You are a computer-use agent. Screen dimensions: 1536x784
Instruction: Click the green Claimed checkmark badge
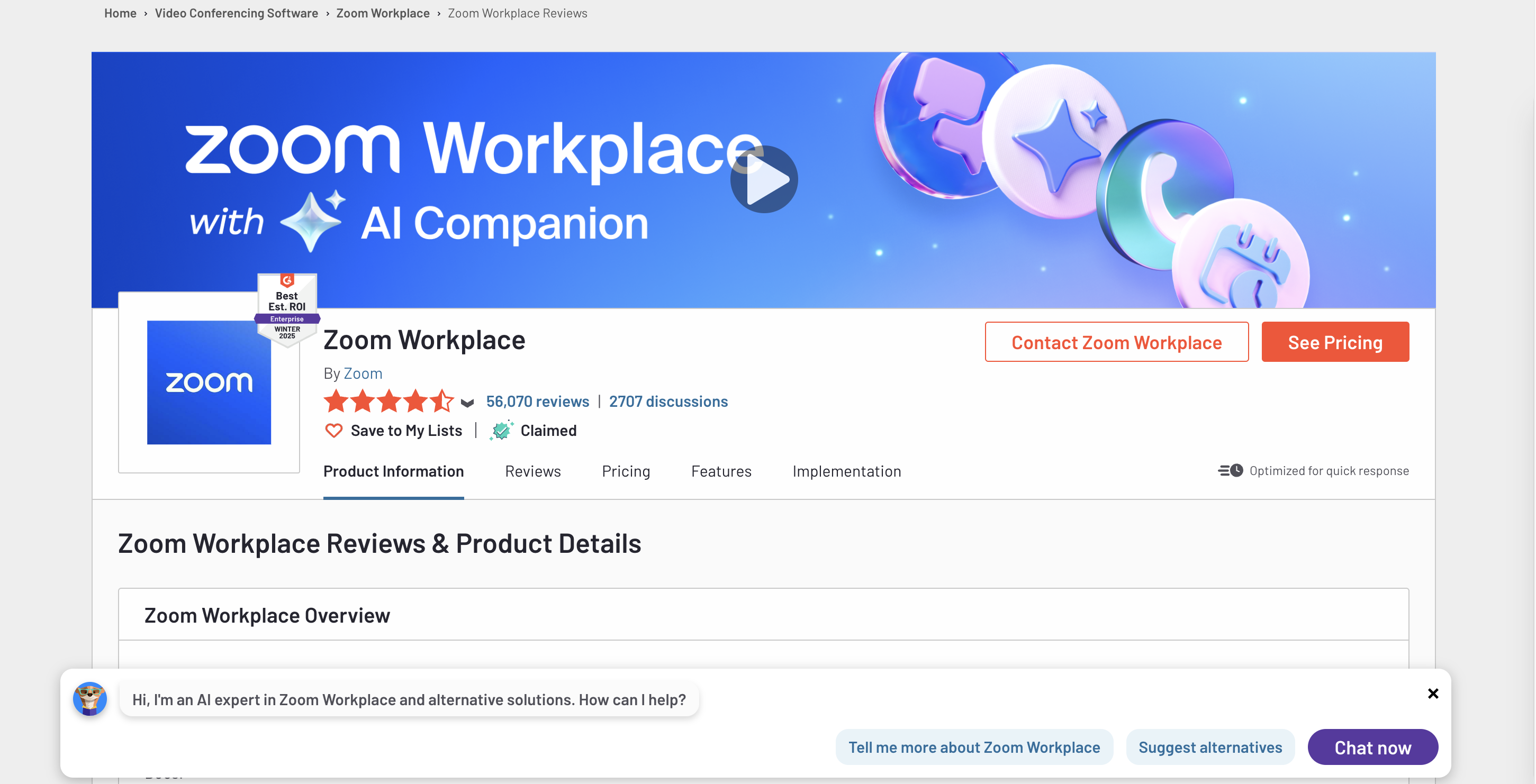501,430
